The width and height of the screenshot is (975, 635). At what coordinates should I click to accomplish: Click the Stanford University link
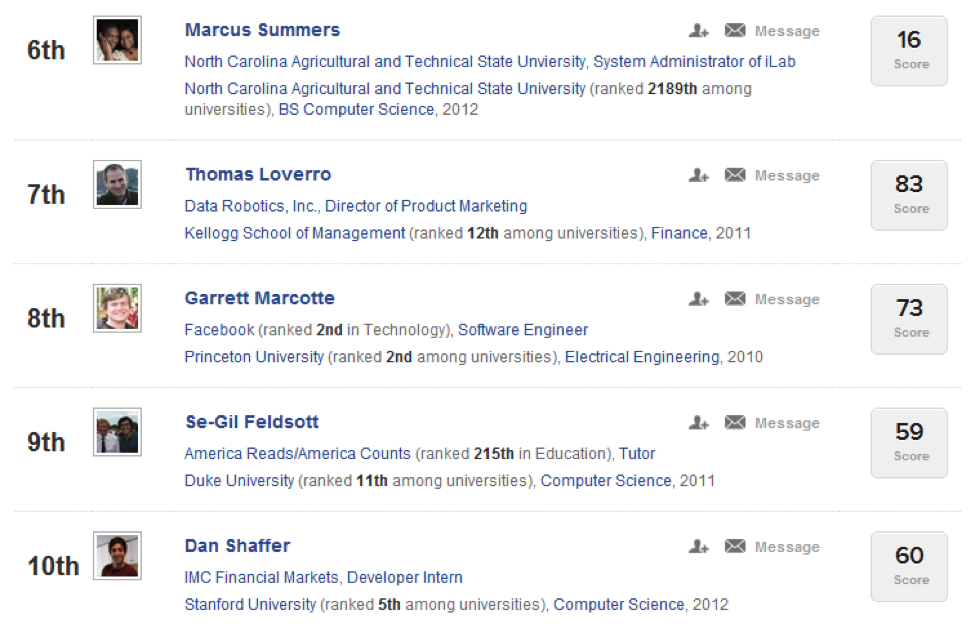tap(251, 605)
